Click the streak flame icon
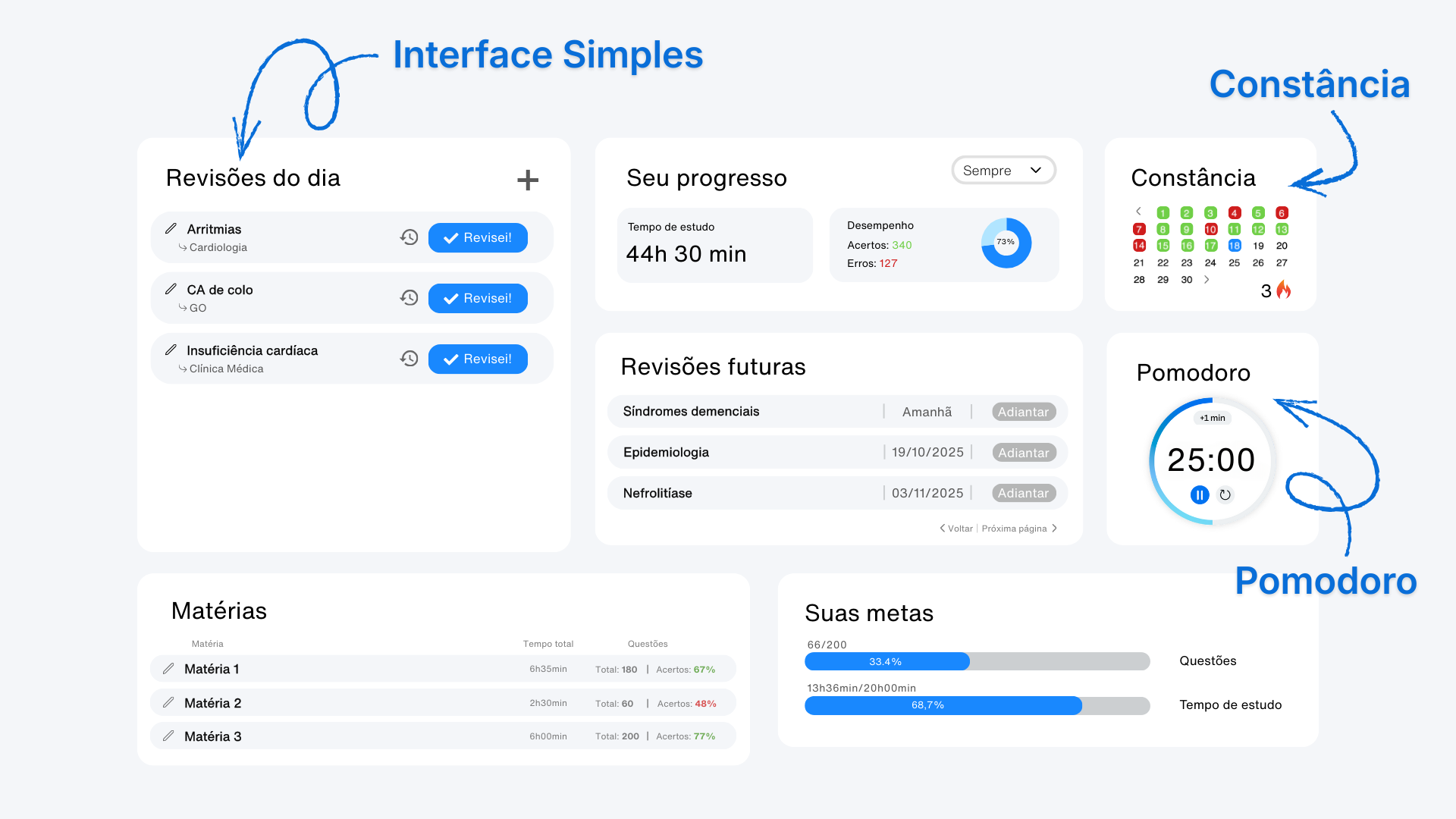This screenshot has width=1456, height=819. point(1283,290)
